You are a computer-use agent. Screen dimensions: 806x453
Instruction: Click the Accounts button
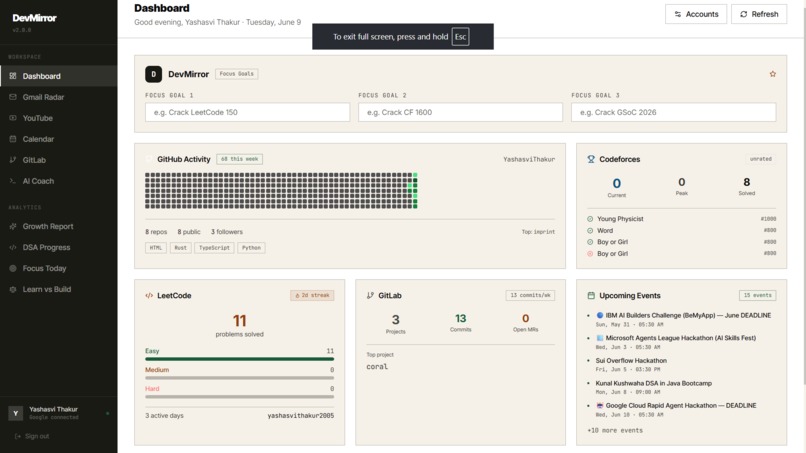(696, 14)
